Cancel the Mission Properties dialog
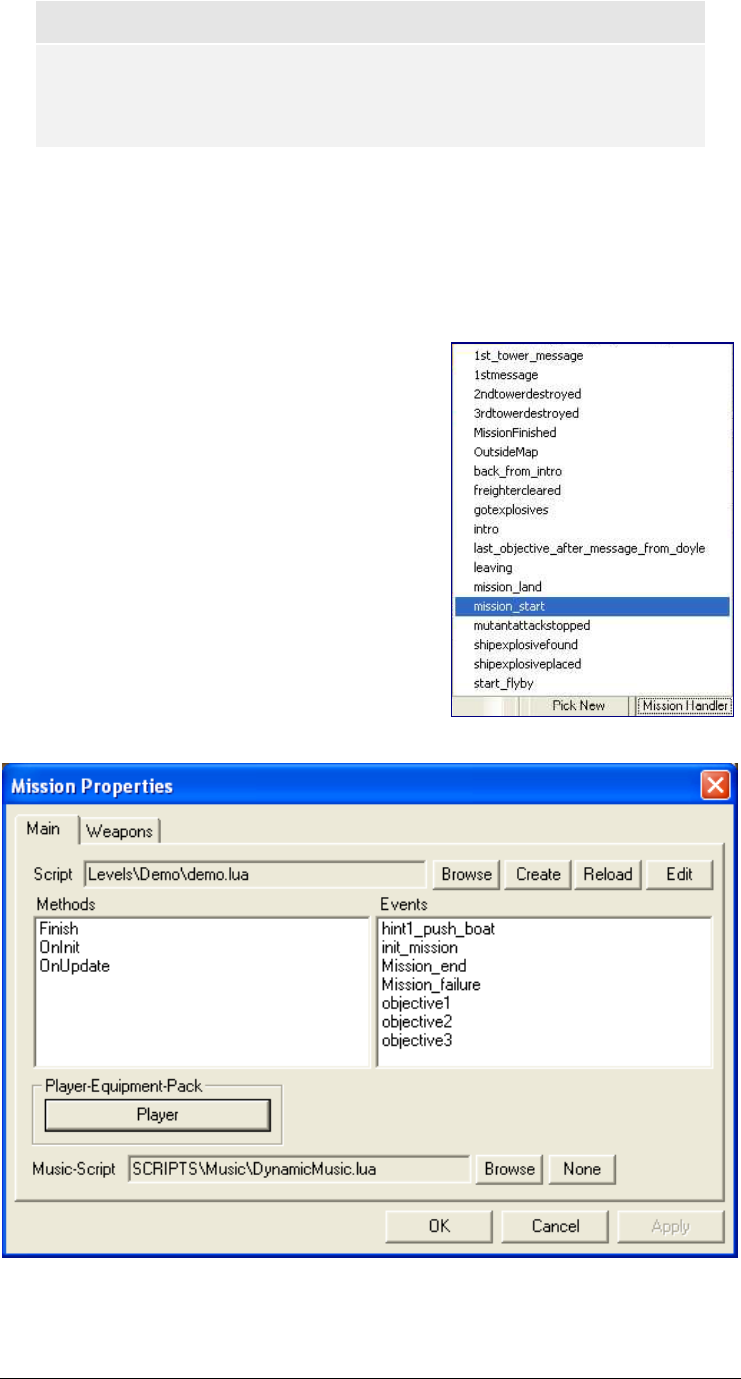This screenshot has width=741, height=1379. 556,1226
